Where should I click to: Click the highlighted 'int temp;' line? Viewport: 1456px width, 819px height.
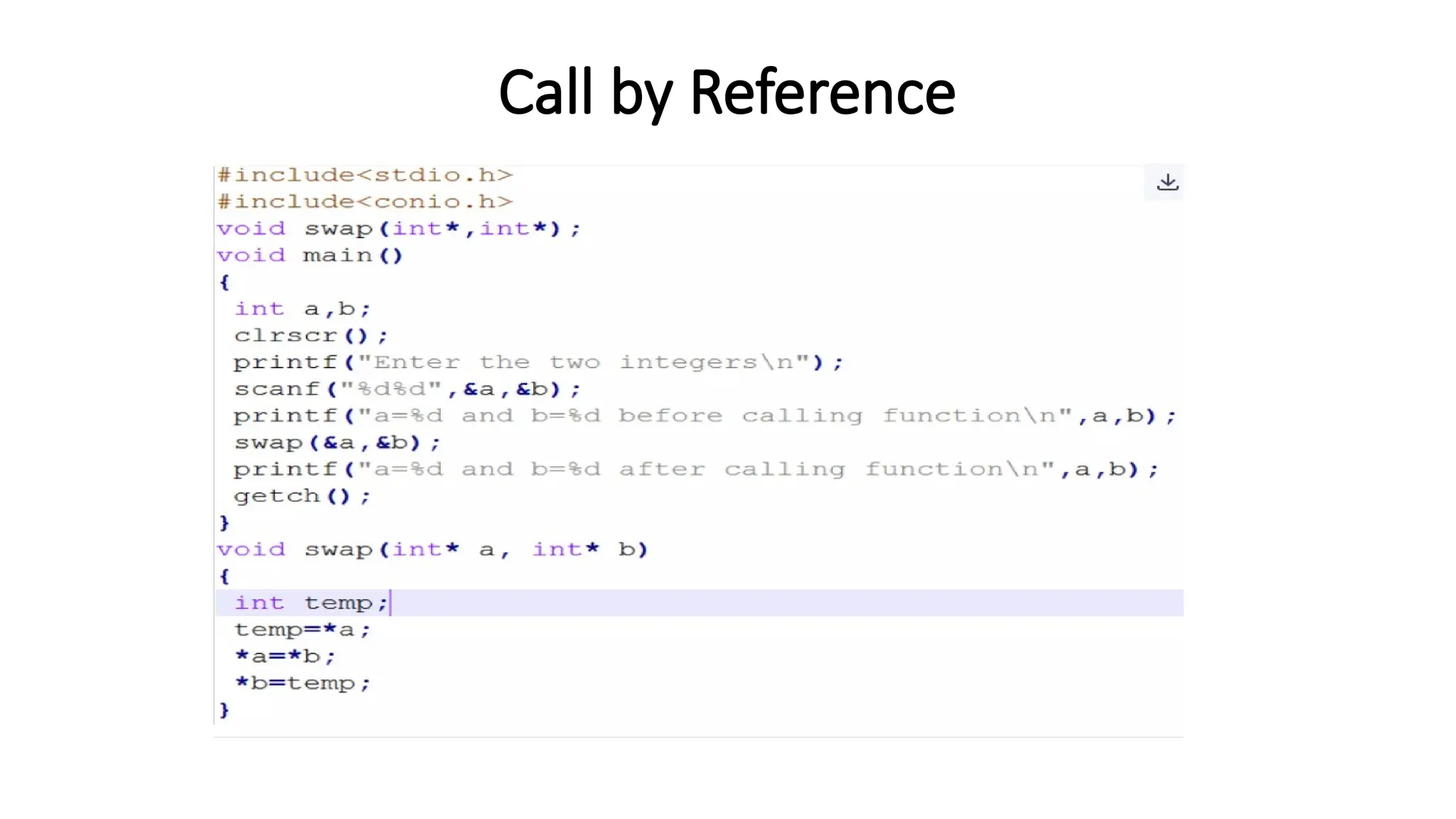700,603
